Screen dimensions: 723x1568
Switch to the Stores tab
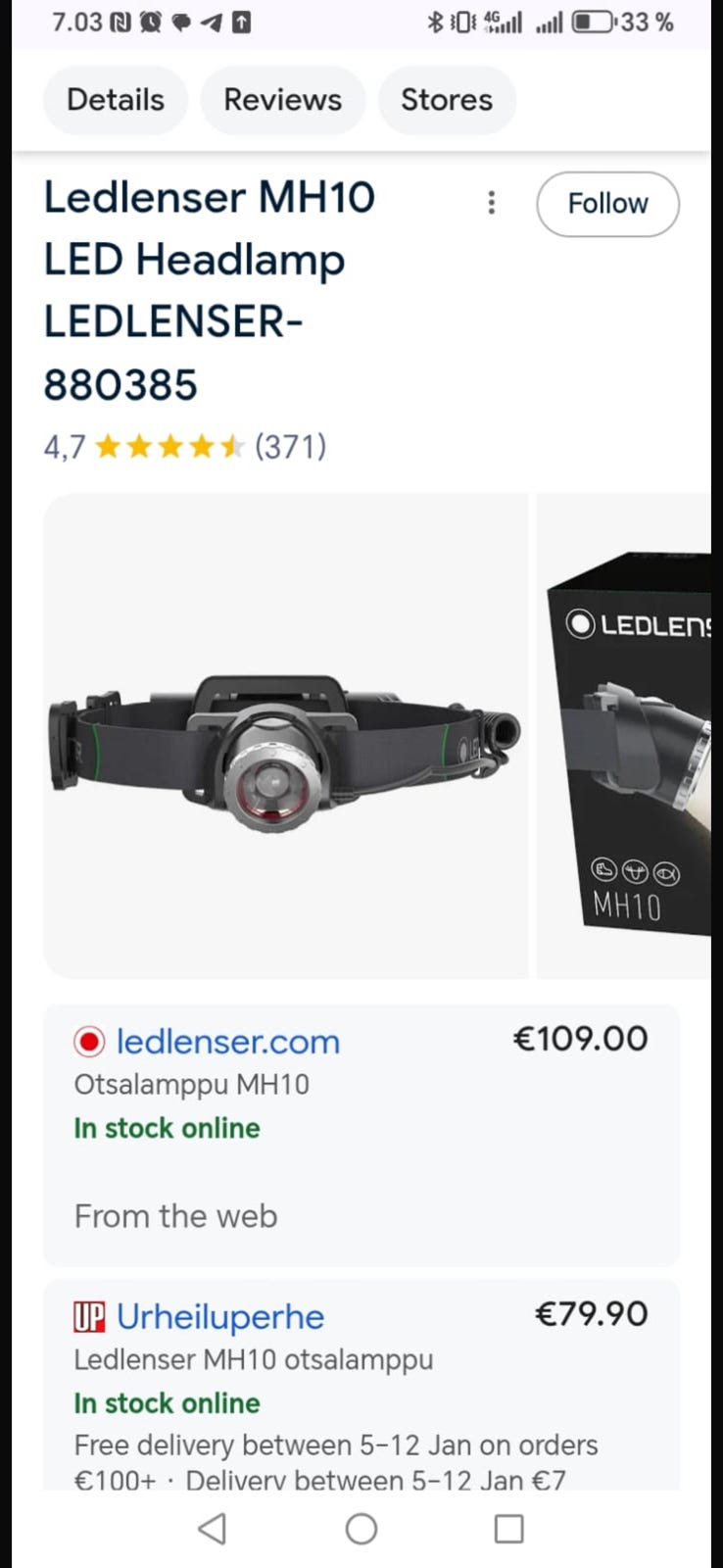pyautogui.click(x=447, y=100)
